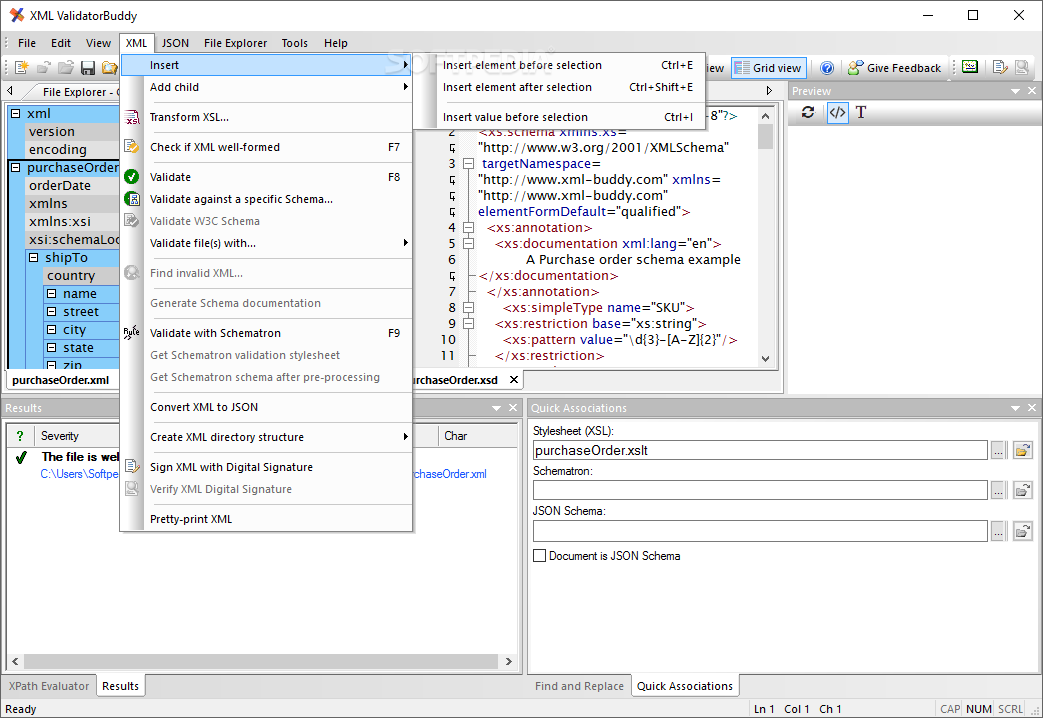1043x718 pixels.
Task: Fold the xs:annotation code block at line 4
Action: tap(468, 228)
